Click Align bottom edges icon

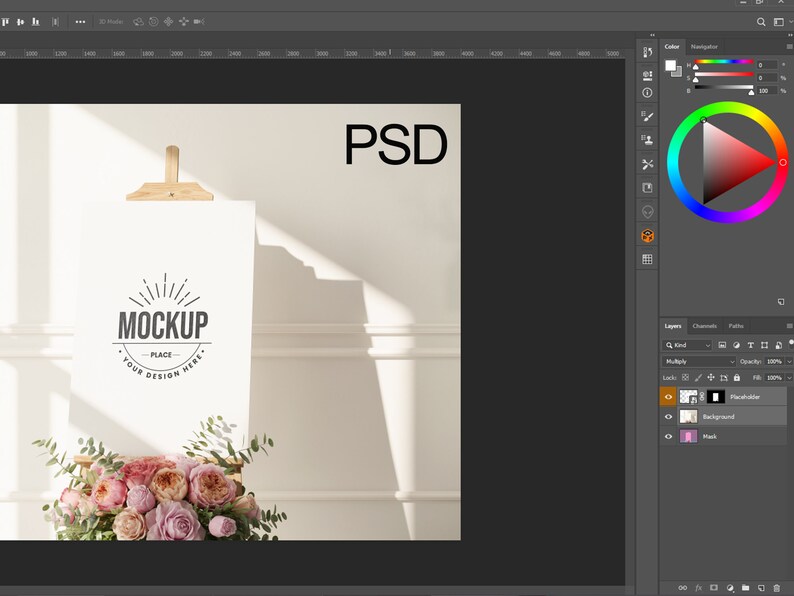(x=35, y=22)
